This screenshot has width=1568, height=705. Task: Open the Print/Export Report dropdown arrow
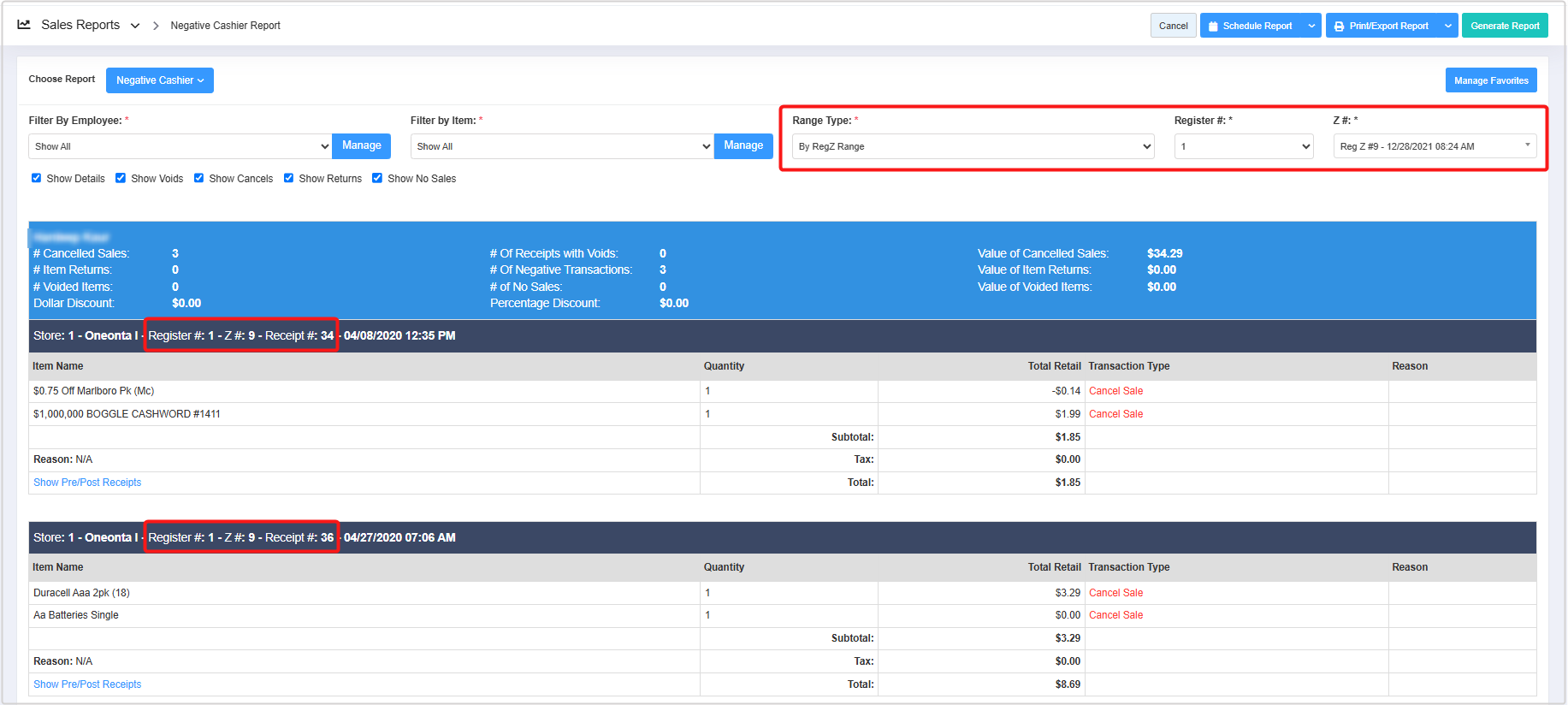pos(1448,27)
